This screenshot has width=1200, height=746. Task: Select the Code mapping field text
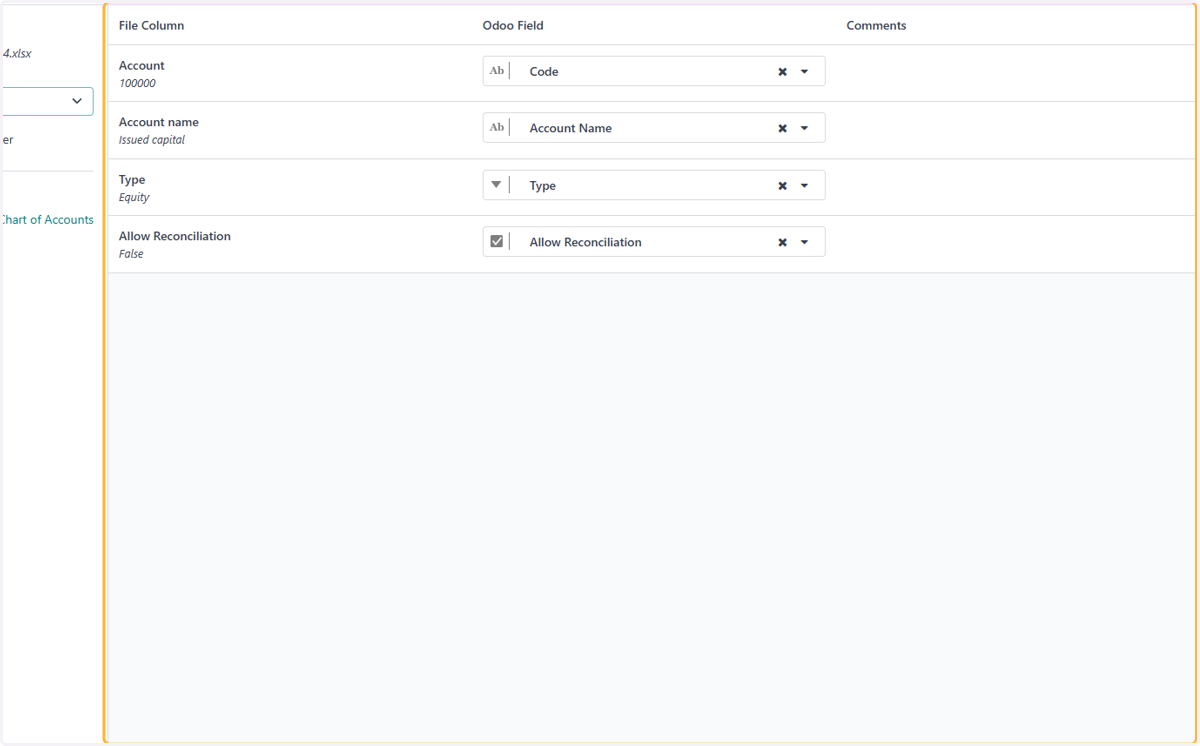(x=544, y=72)
